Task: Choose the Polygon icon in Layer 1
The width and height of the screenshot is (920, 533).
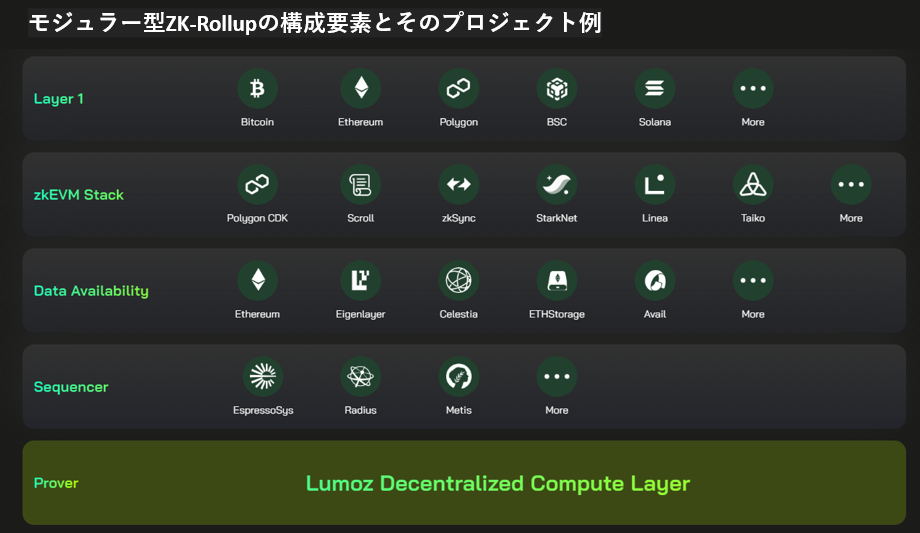Action: tap(459, 89)
